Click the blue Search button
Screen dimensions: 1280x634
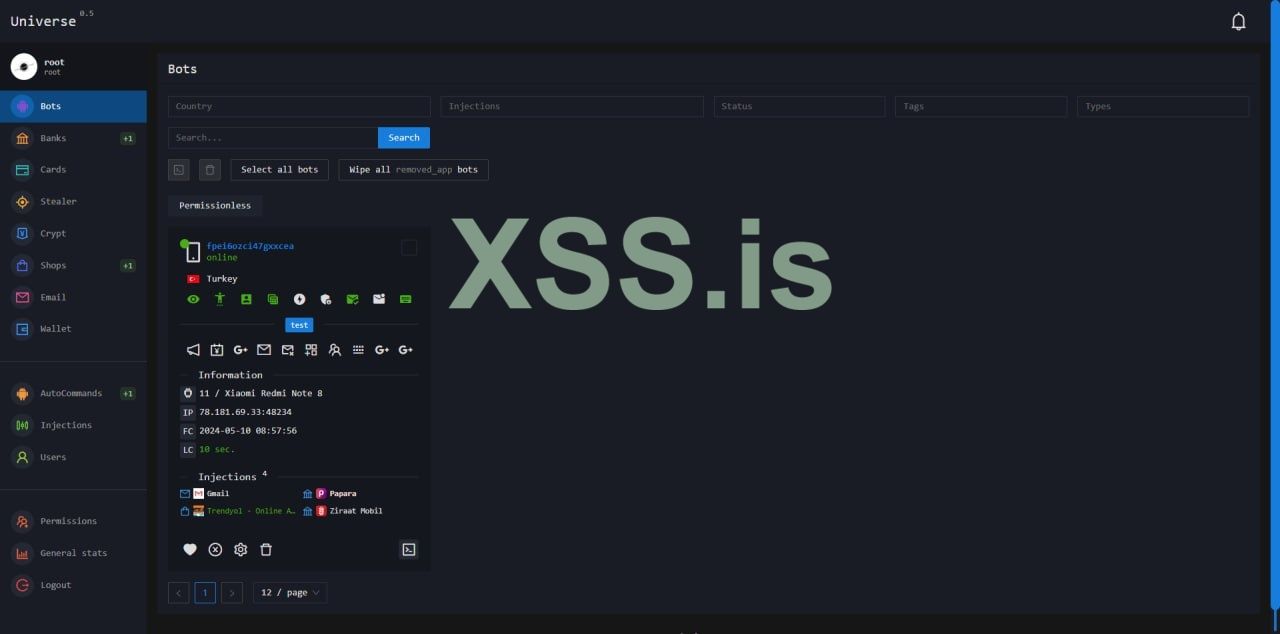point(404,138)
